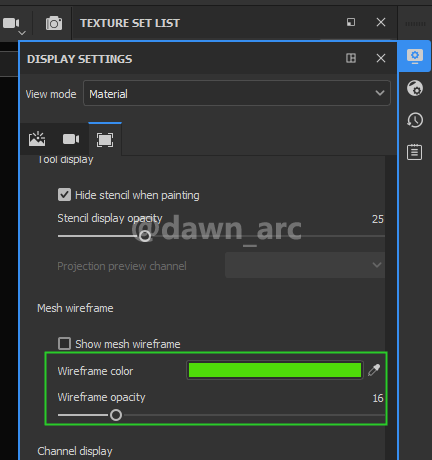
Task: Uncheck Hide stencil when painting
Action: point(64,195)
